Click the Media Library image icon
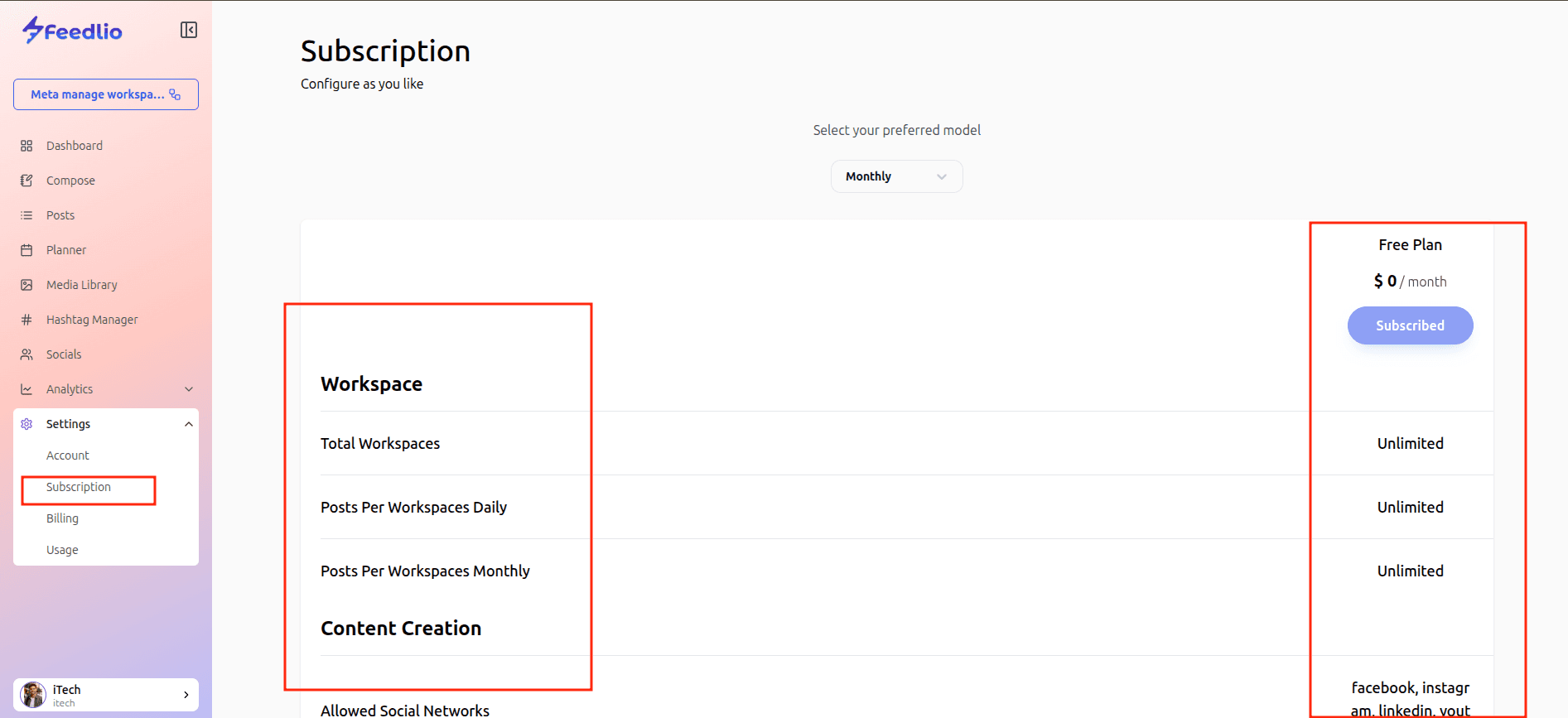 (x=27, y=285)
